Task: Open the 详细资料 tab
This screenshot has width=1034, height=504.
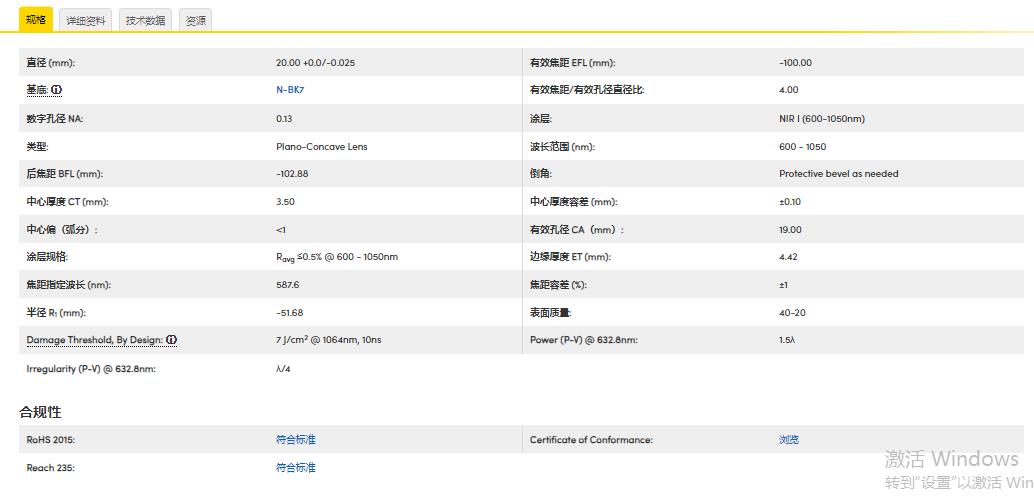Action: pyautogui.click(x=86, y=20)
